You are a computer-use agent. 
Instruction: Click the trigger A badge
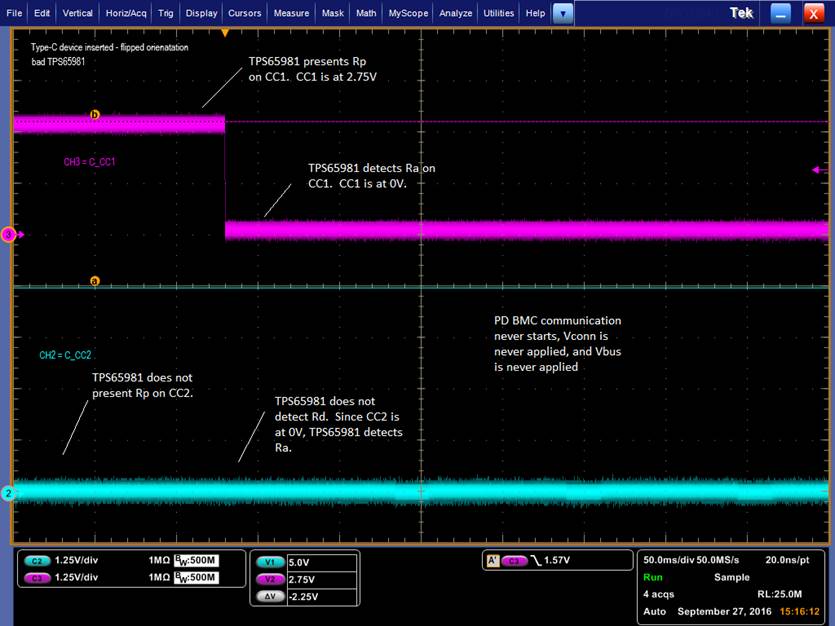click(493, 561)
